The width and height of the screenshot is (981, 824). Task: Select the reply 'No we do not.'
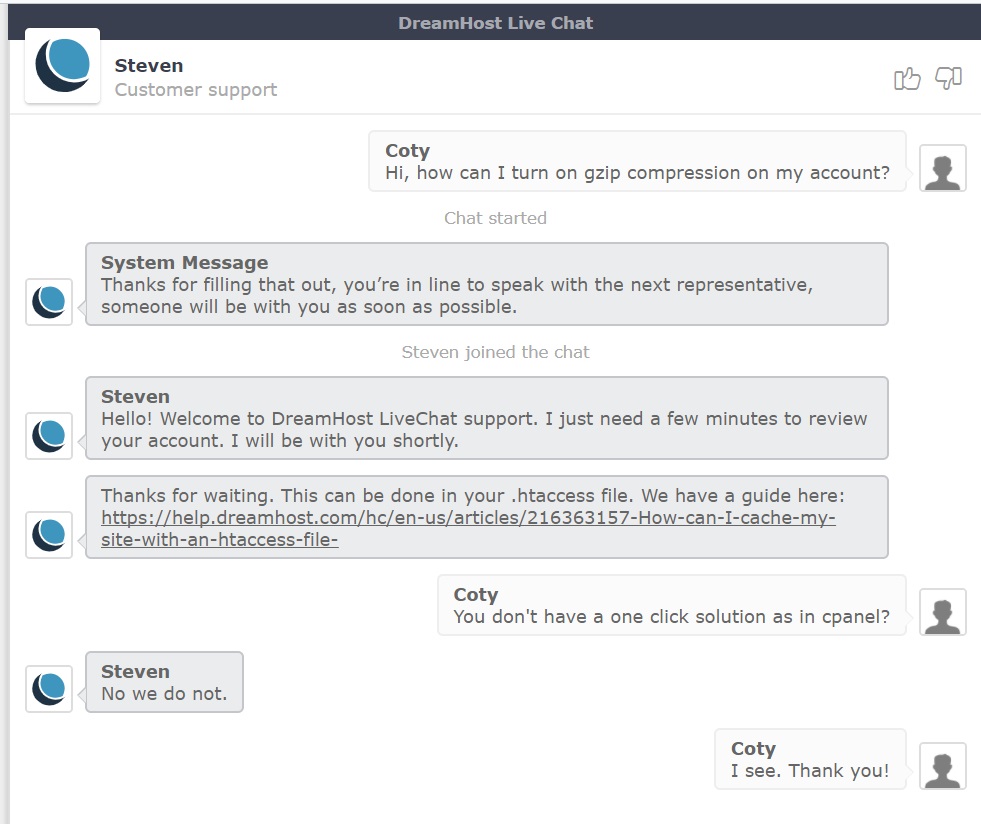pyautogui.click(x=165, y=694)
